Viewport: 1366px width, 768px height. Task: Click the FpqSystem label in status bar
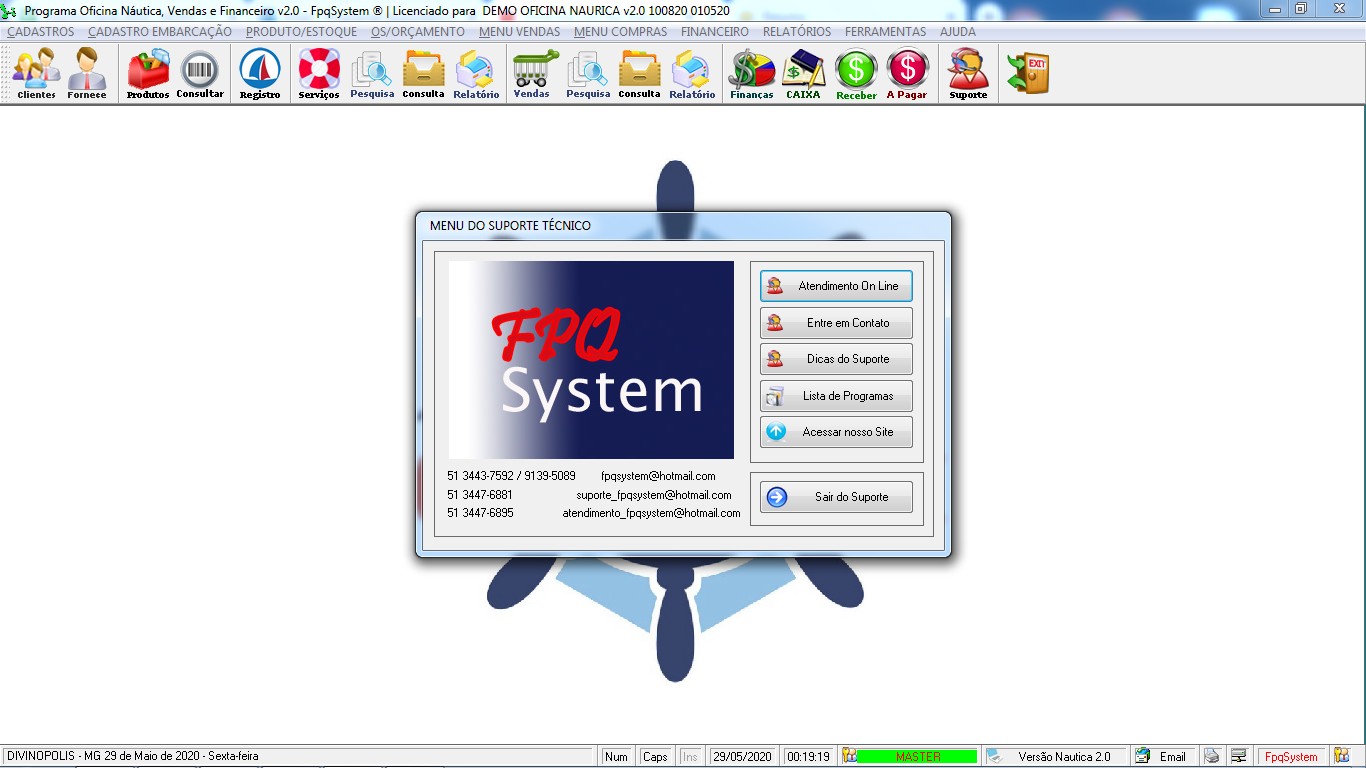[x=1291, y=757]
